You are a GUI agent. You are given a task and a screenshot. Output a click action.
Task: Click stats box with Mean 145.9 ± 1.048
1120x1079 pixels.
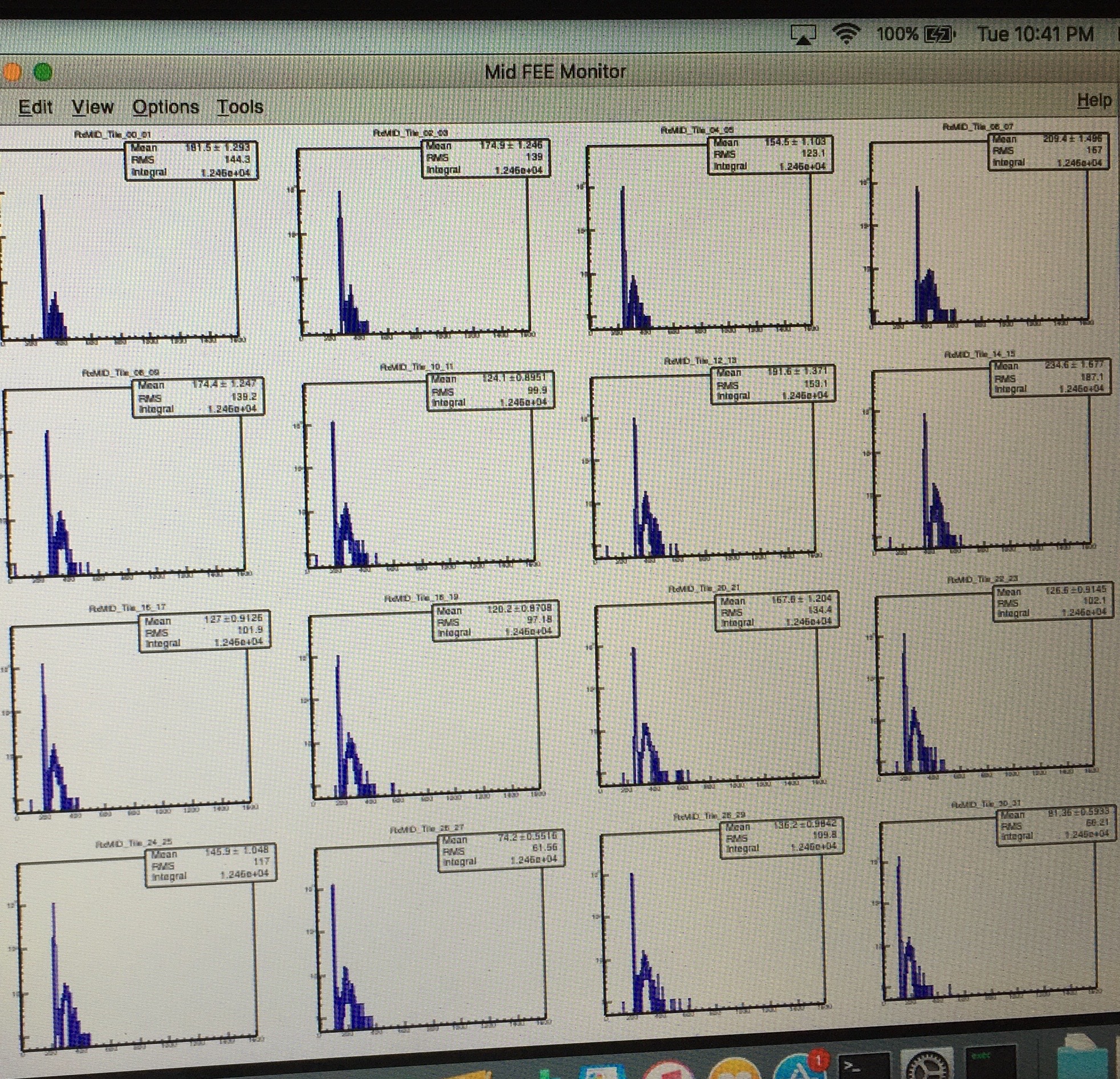[x=211, y=866]
